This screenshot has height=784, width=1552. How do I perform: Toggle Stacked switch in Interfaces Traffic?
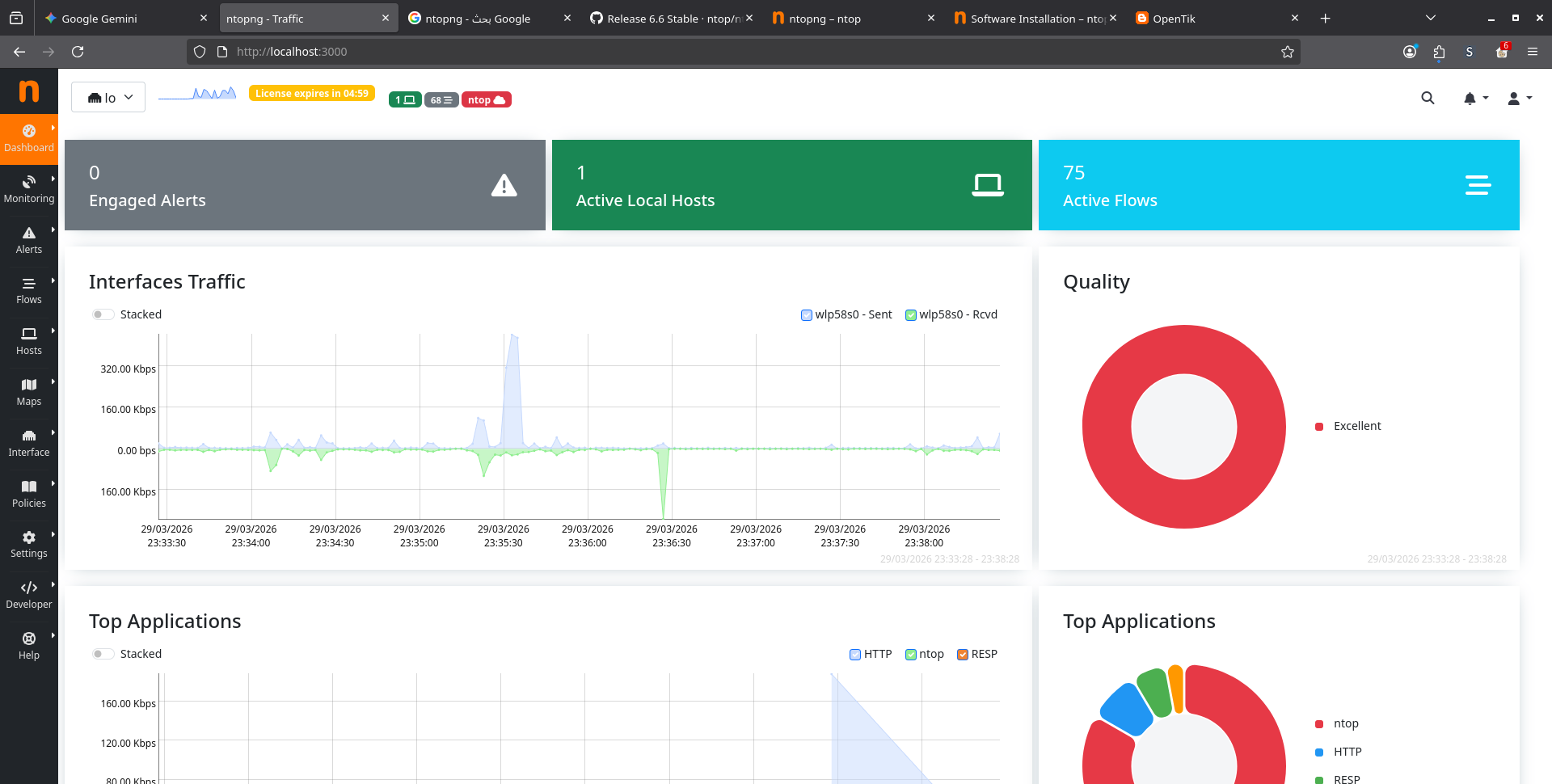[102, 314]
